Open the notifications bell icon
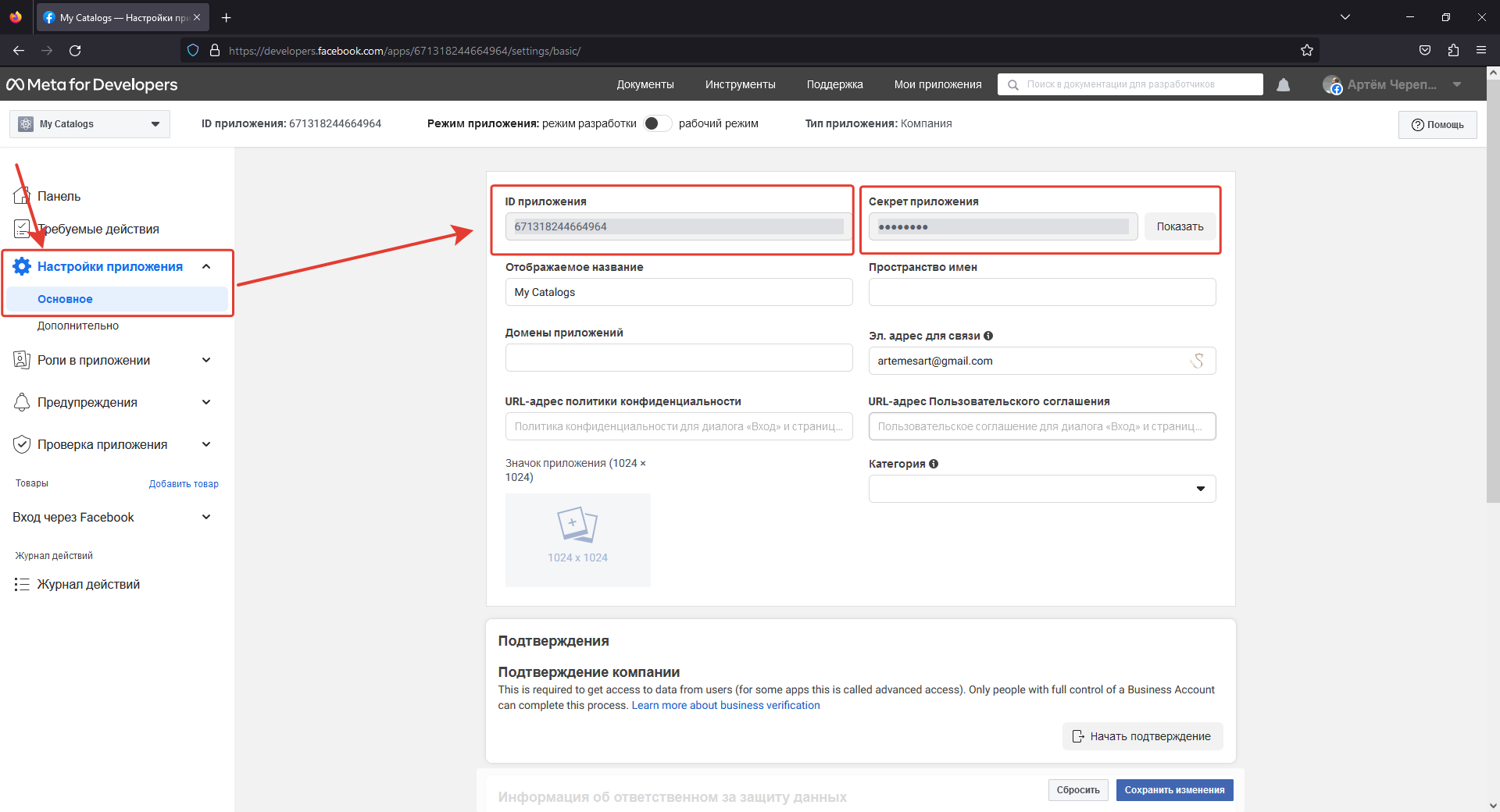The image size is (1500, 812). (1283, 84)
